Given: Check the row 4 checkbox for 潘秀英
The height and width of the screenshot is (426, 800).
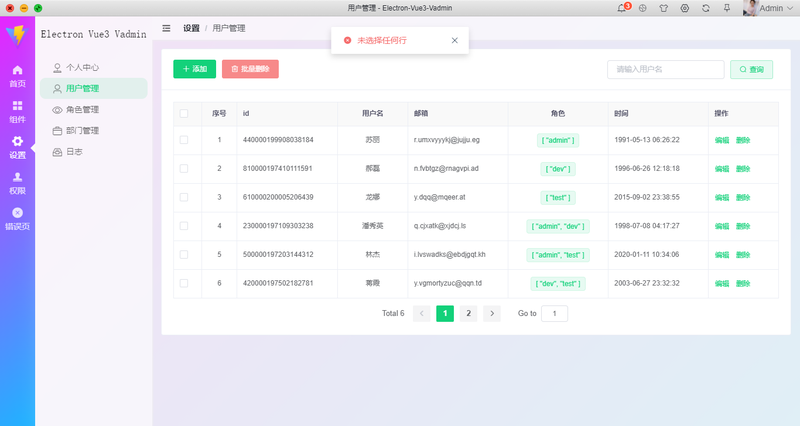Looking at the screenshot, I should (184, 225).
